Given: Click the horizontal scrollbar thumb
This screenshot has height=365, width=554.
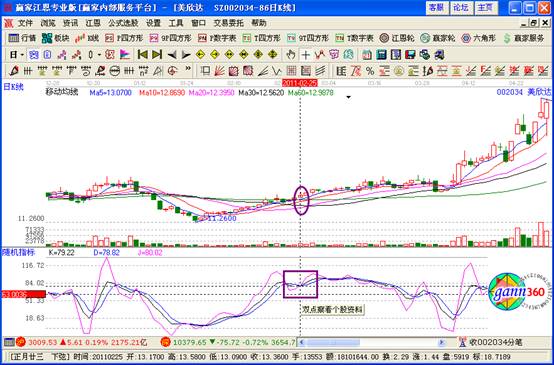Looking at the screenshot, I should [x=333, y=342].
